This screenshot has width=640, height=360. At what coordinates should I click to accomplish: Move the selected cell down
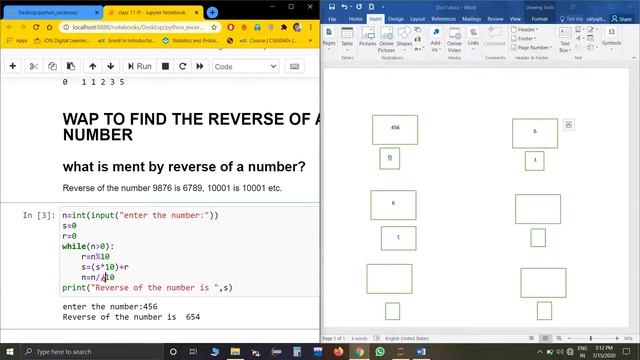point(111,66)
